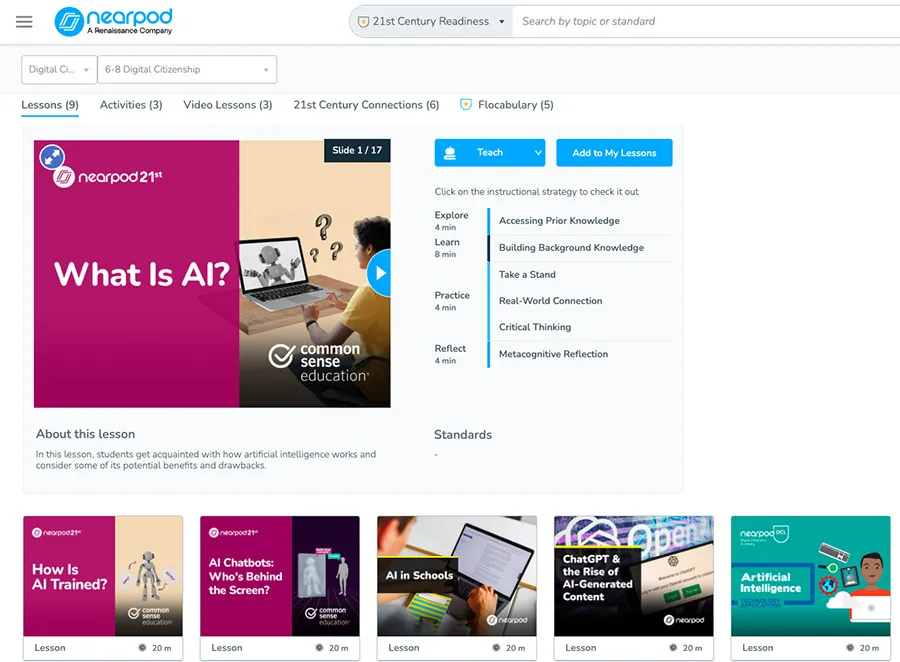
Task: Play next slide with blue arrow button
Action: click(380, 273)
